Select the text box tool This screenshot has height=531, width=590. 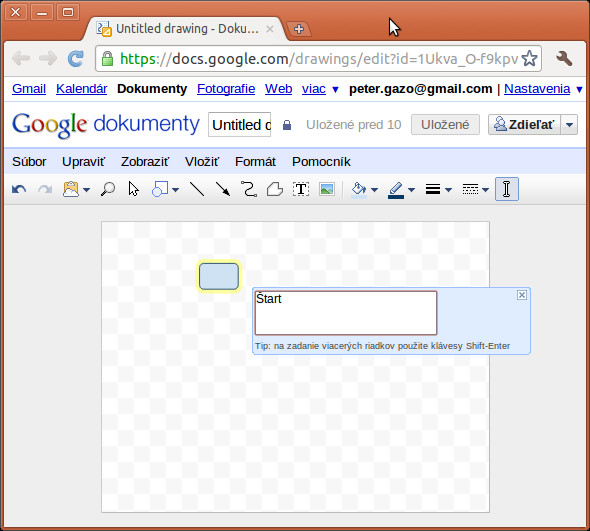click(301, 189)
